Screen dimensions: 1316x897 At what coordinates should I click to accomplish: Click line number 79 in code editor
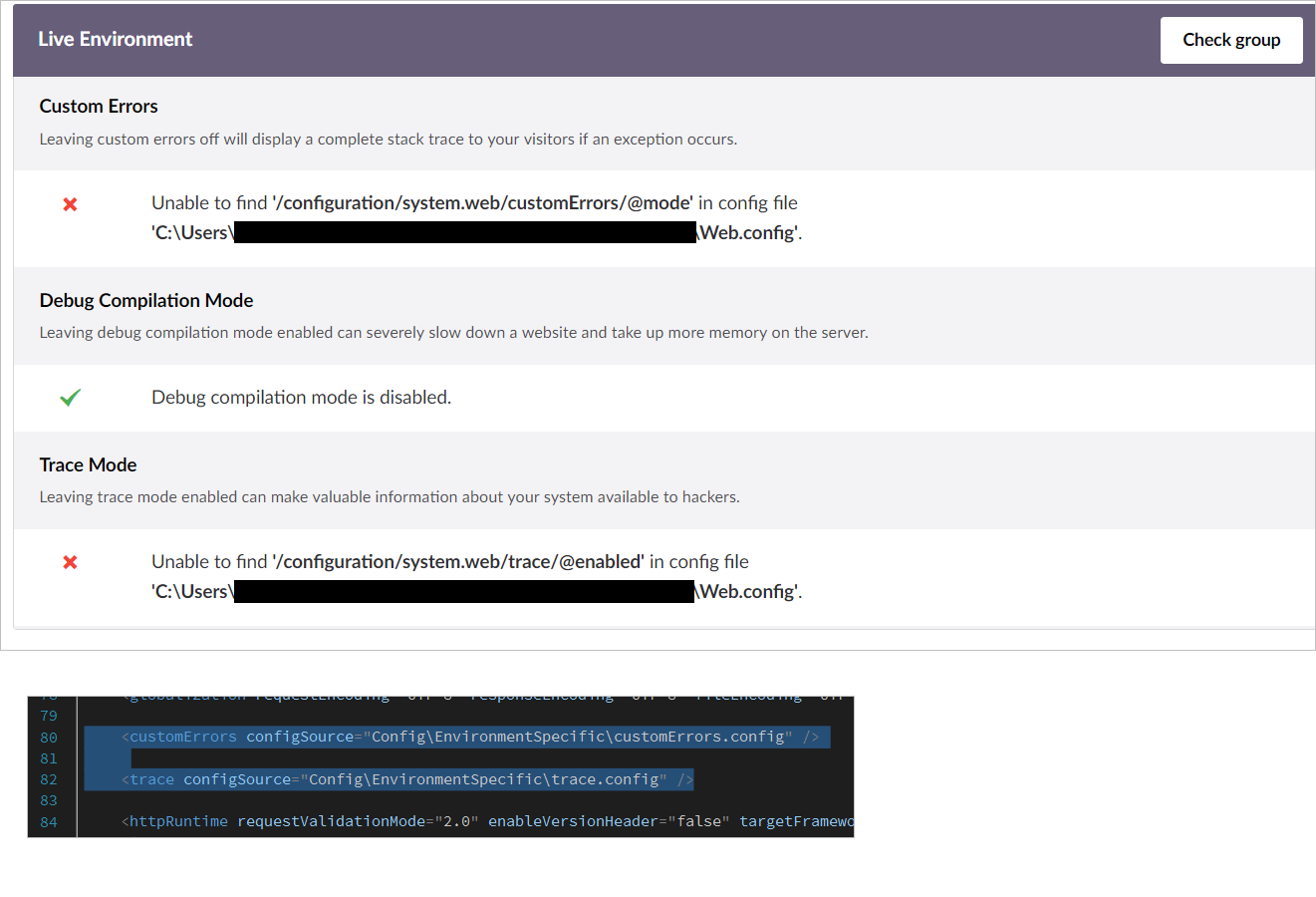click(49, 716)
